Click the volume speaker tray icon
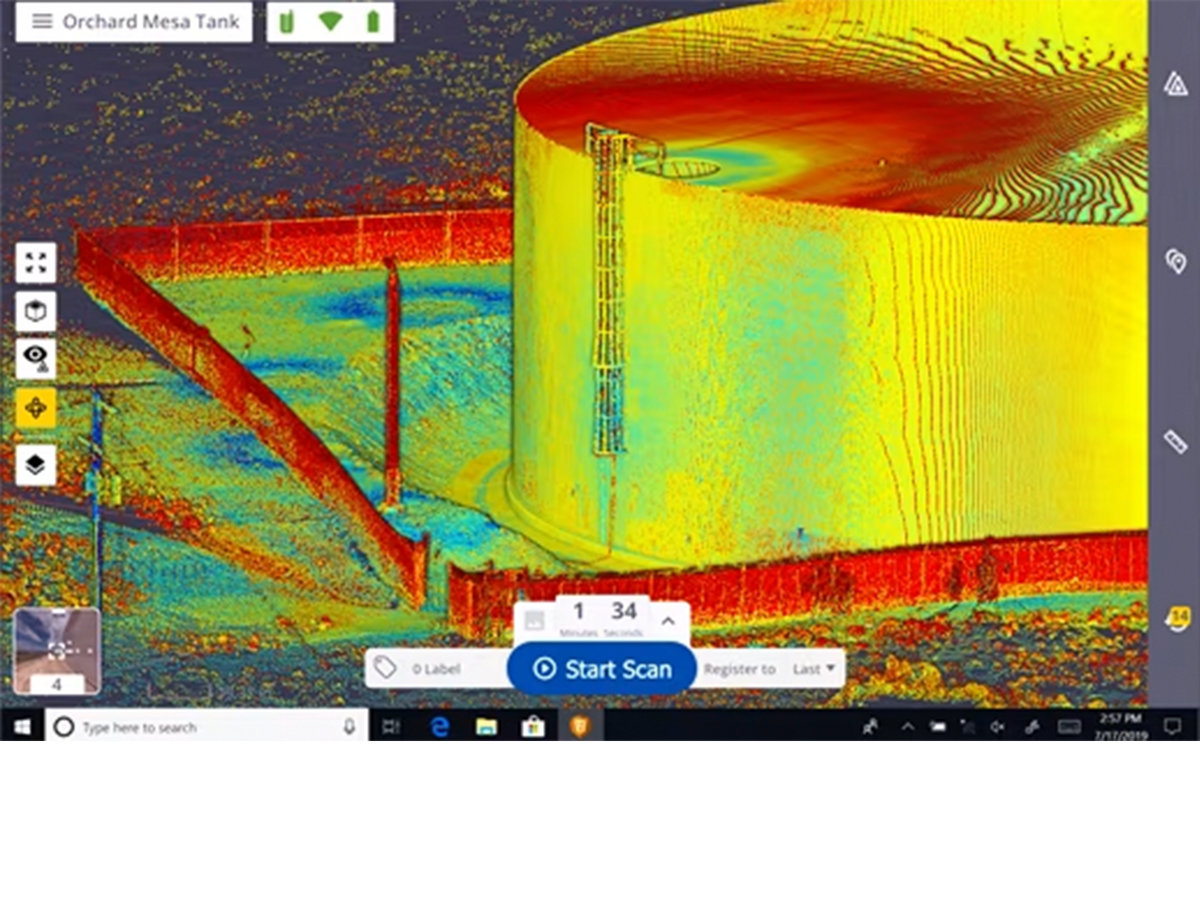The height and width of the screenshot is (900, 1200). (x=999, y=727)
